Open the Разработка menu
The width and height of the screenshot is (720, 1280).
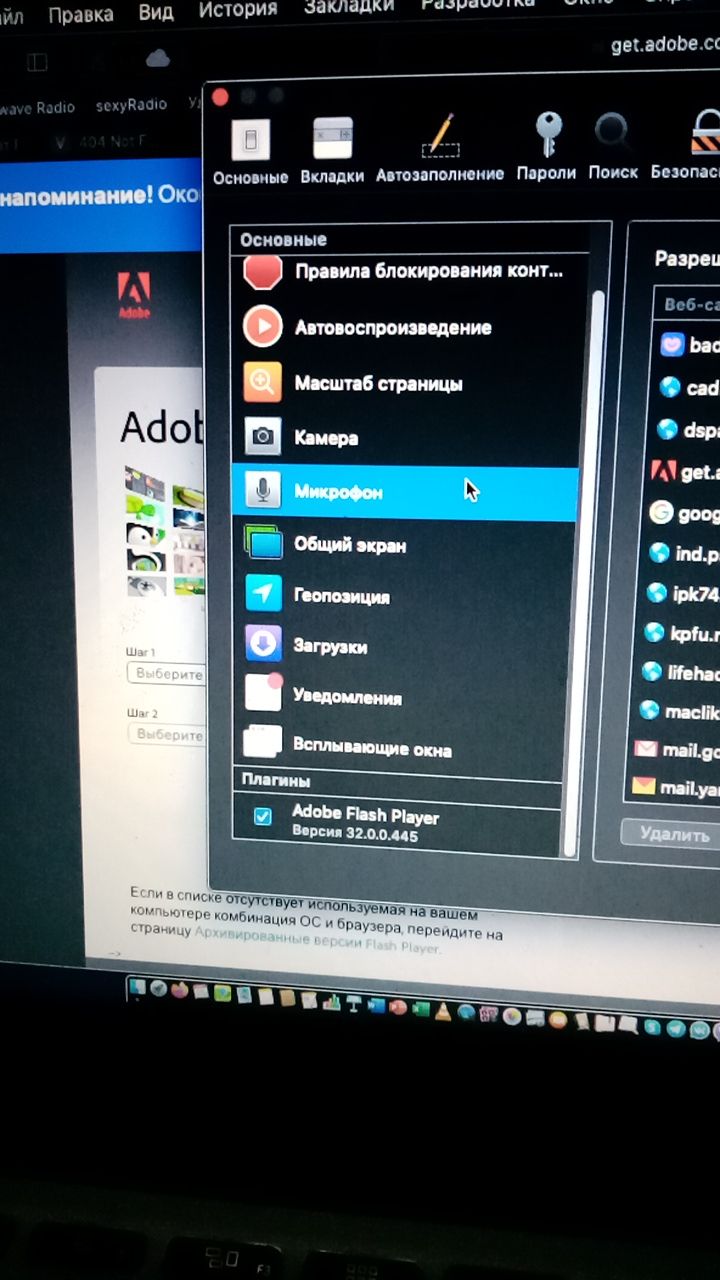coord(477,5)
